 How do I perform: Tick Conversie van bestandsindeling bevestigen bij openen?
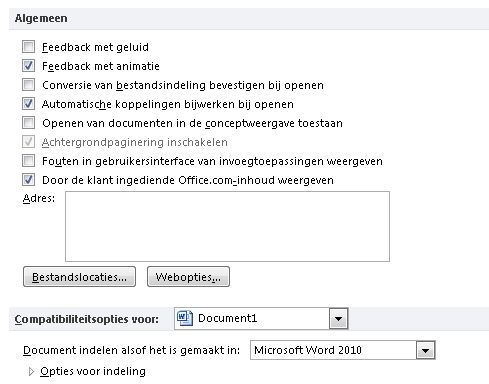click(28, 85)
